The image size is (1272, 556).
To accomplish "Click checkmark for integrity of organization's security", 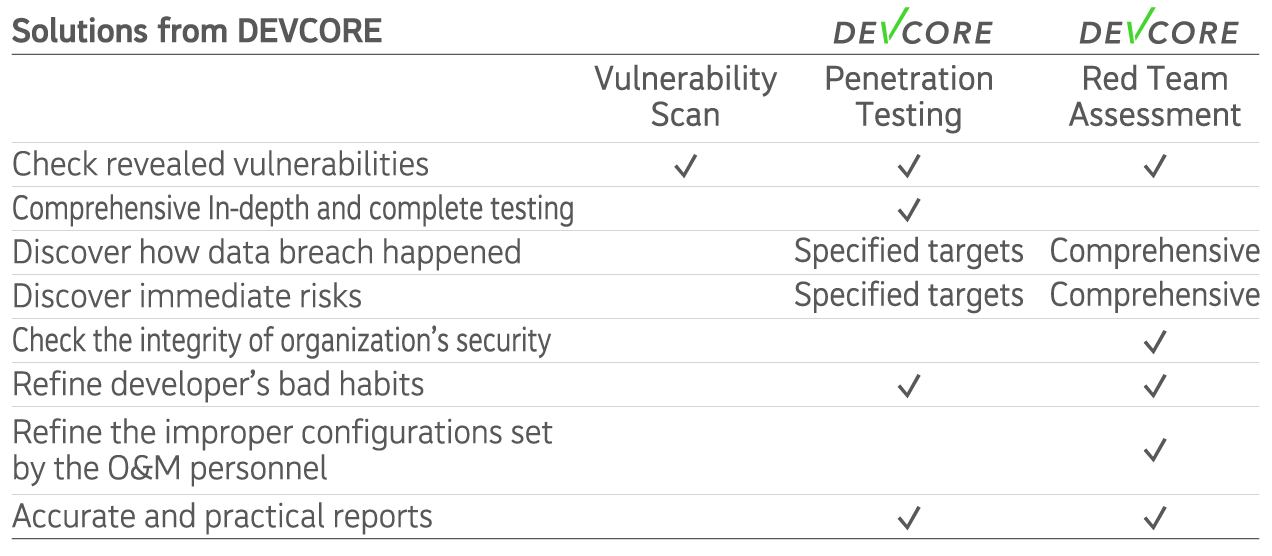I will pyautogui.click(x=1155, y=342).
